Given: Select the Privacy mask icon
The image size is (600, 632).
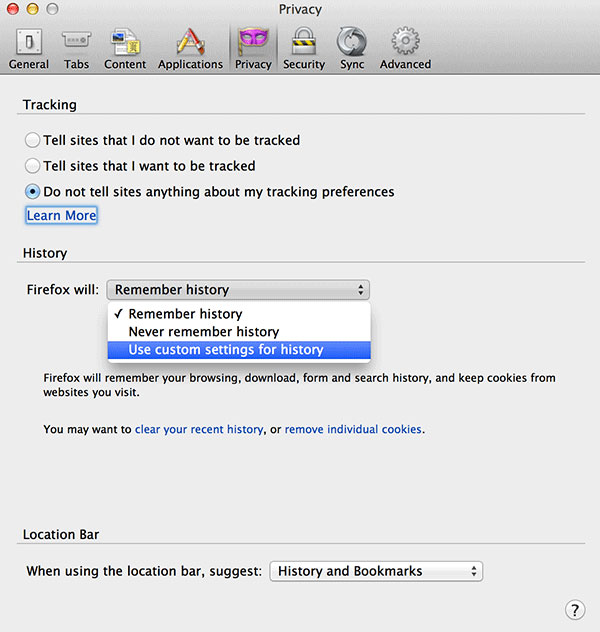Looking at the screenshot, I should [253, 41].
